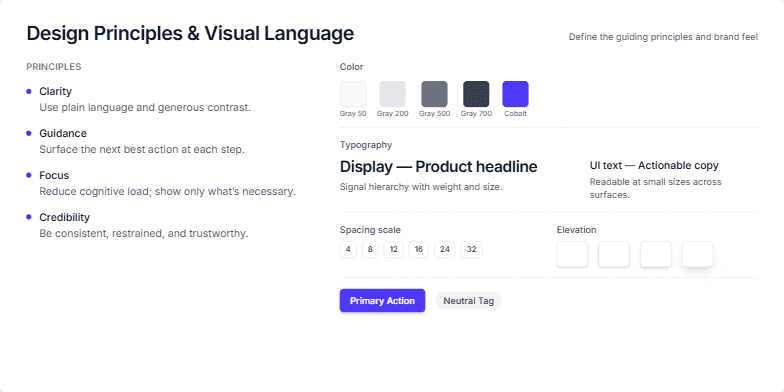
Task: Click 'Use plain language and generous contrast.'
Action: (x=145, y=108)
